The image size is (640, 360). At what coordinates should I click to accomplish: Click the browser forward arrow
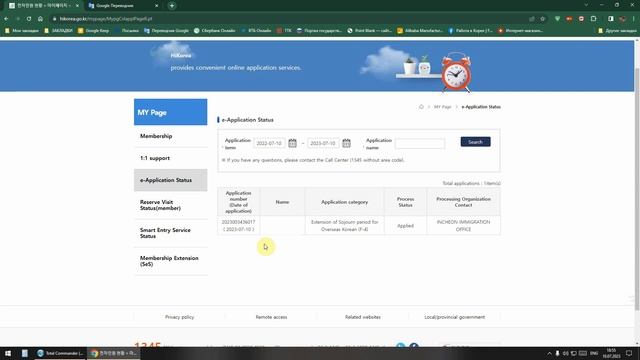click(18, 19)
